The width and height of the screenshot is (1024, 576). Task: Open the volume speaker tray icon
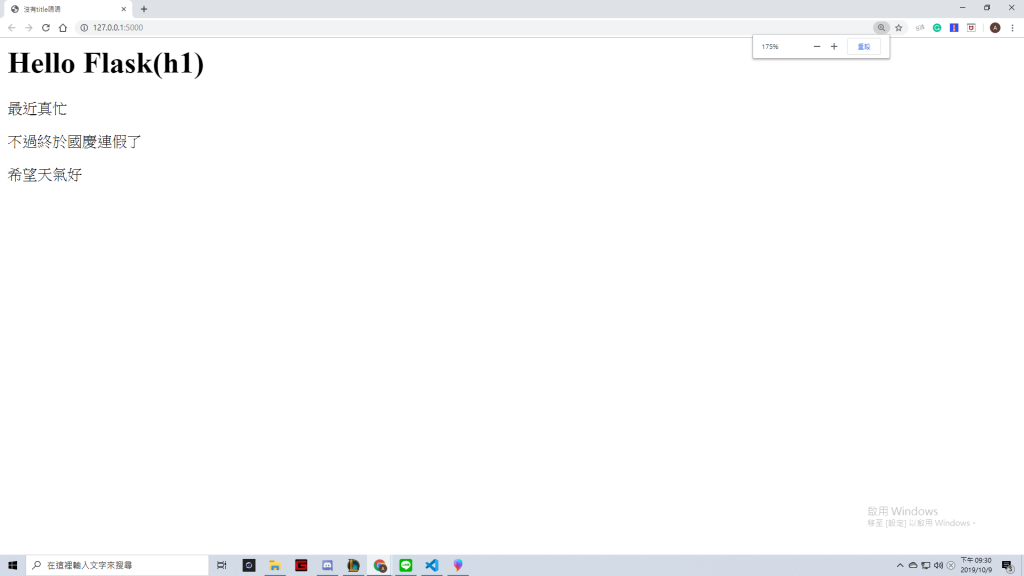point(938,566)
